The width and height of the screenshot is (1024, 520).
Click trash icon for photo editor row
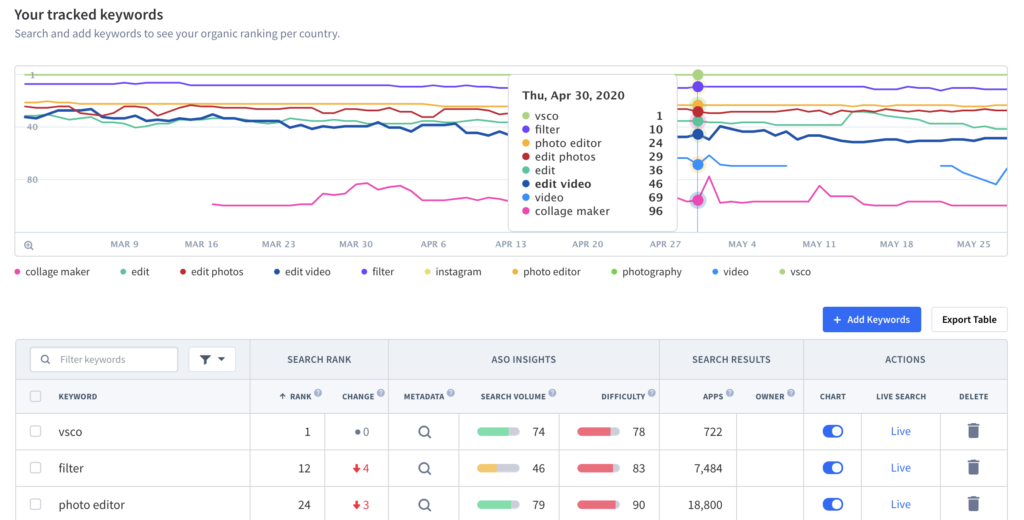(973, 504)
